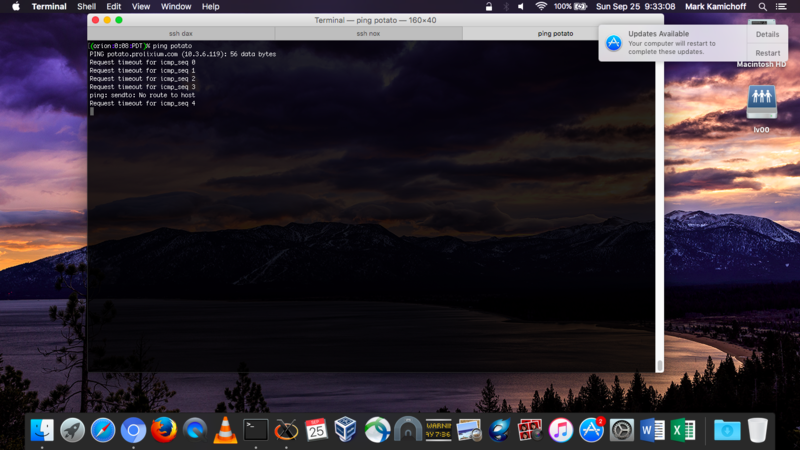Open Microsoft Excel from the dock
800x450 pixels.
[683, 430]
